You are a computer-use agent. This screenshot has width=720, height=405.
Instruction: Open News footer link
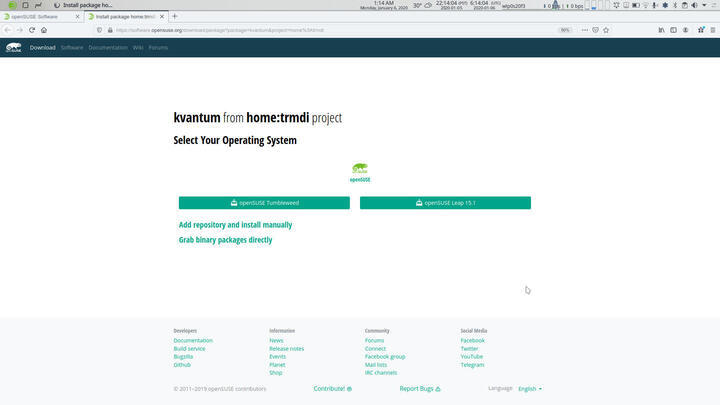[x=276, y=340]
